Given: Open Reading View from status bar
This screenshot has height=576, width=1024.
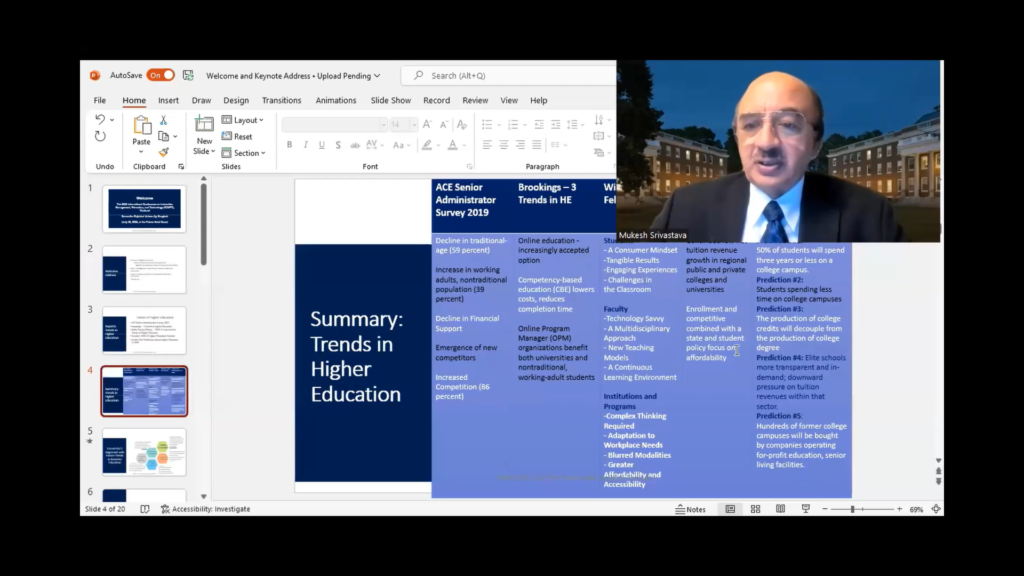Looking at the screenshot, I should 780,509.
